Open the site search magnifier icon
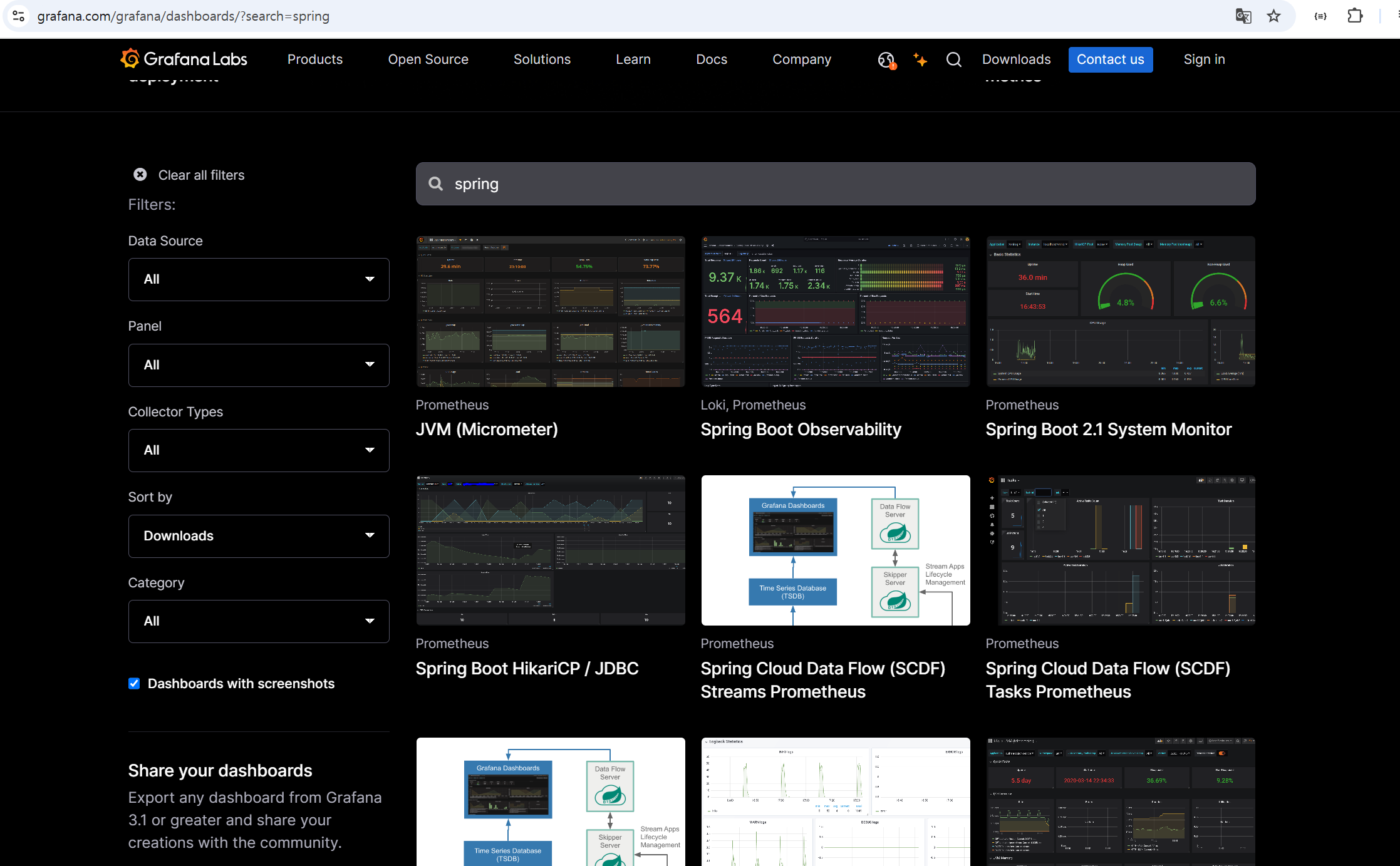 pyautogui.click(x=953, y=59)
